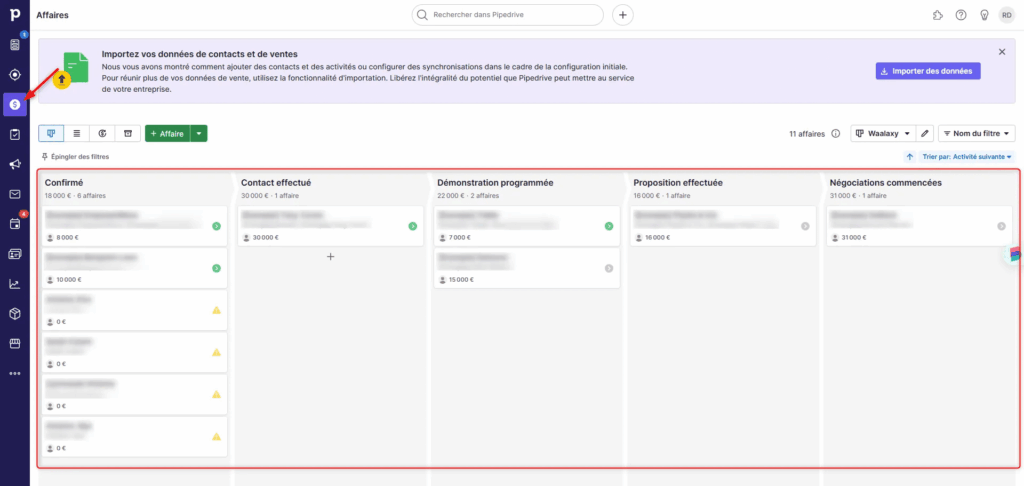Open the Products box sidebar icon
The width and height of the screenshot is (1024, 486).
[x=14, y=314]
